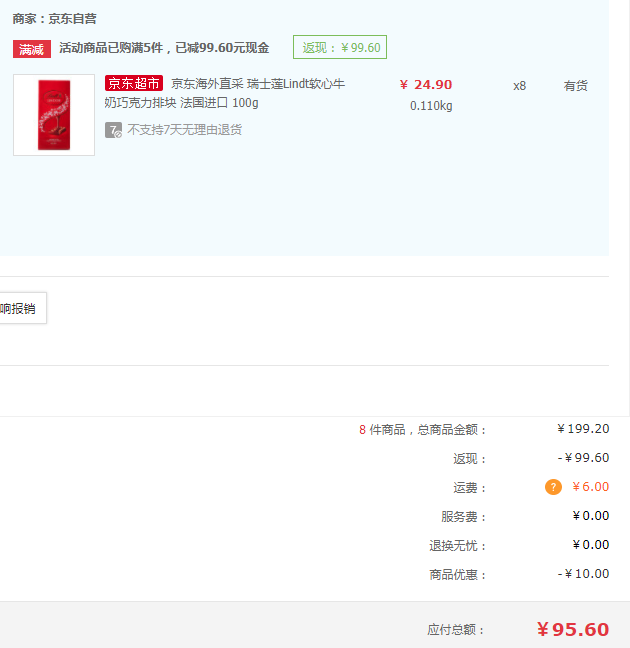The image size is (630, 648).
Task: Click the red 满减 promotion badge
Action: click(32, 49)
